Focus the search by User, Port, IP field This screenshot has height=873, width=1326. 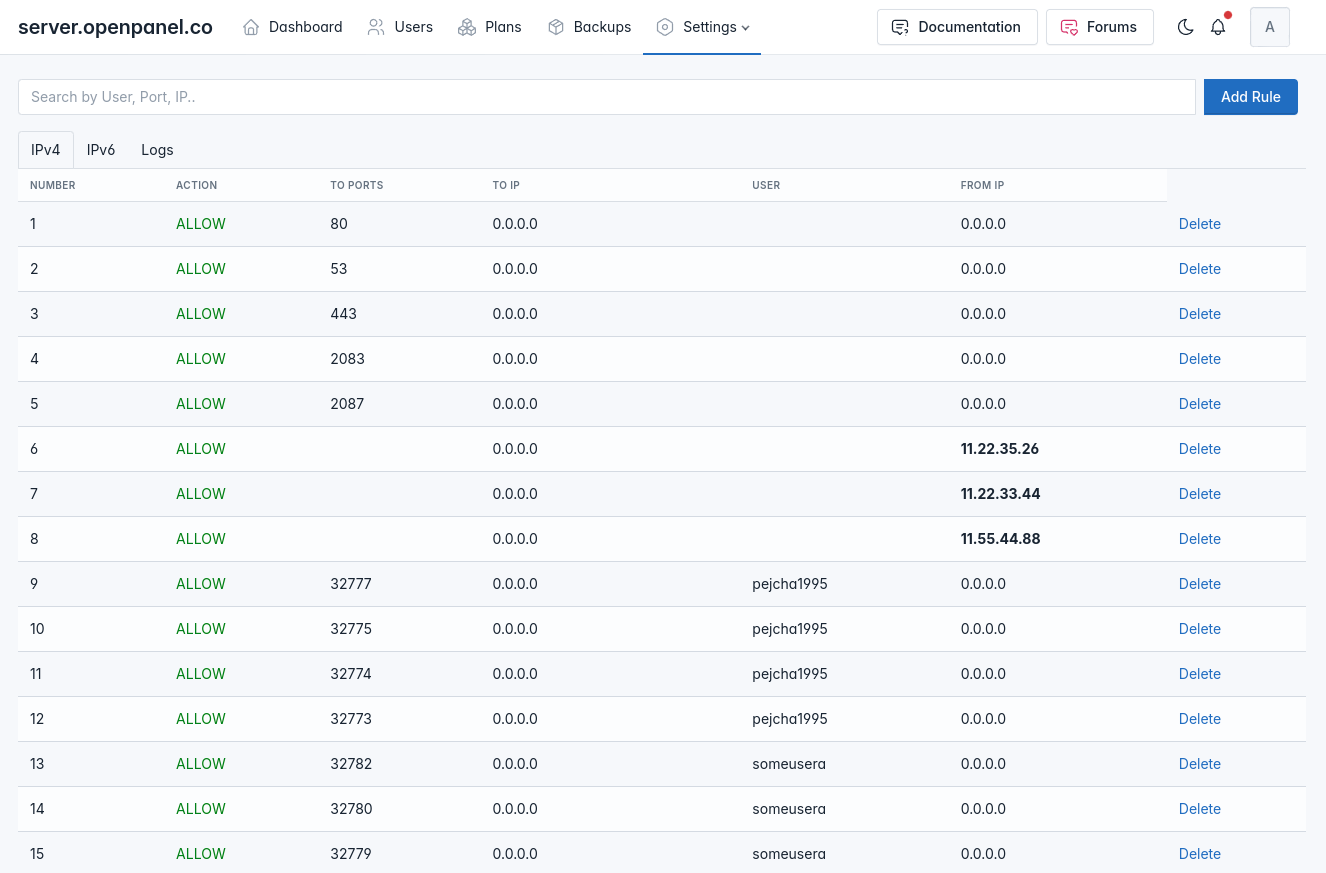click(606, 97)
